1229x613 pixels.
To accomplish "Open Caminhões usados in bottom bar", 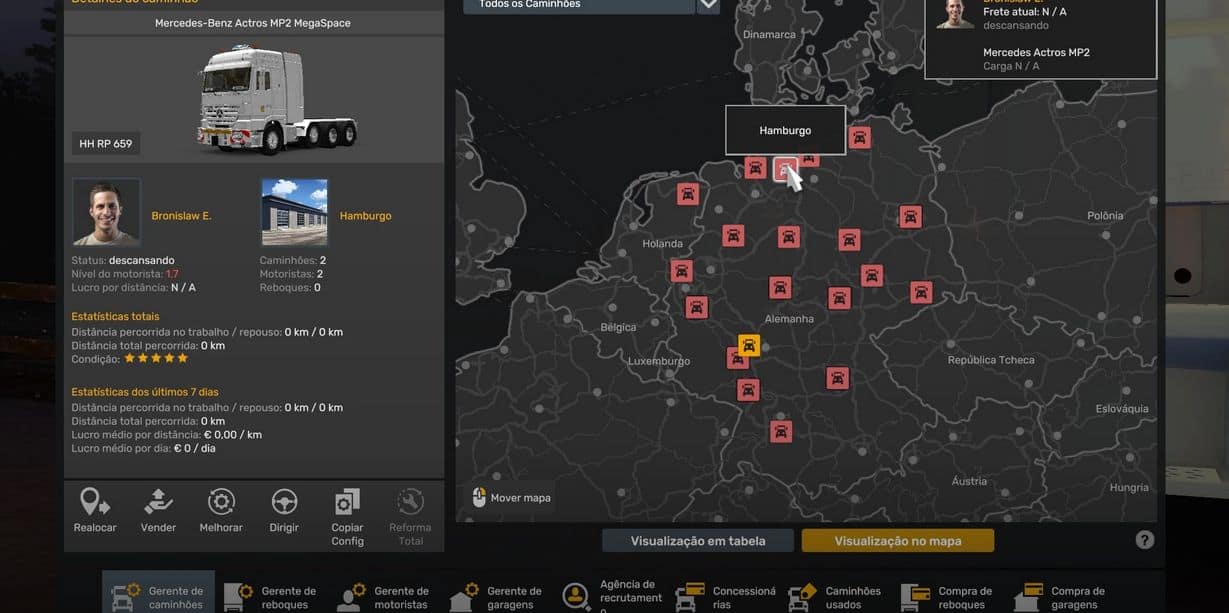I will coord(835,597).
